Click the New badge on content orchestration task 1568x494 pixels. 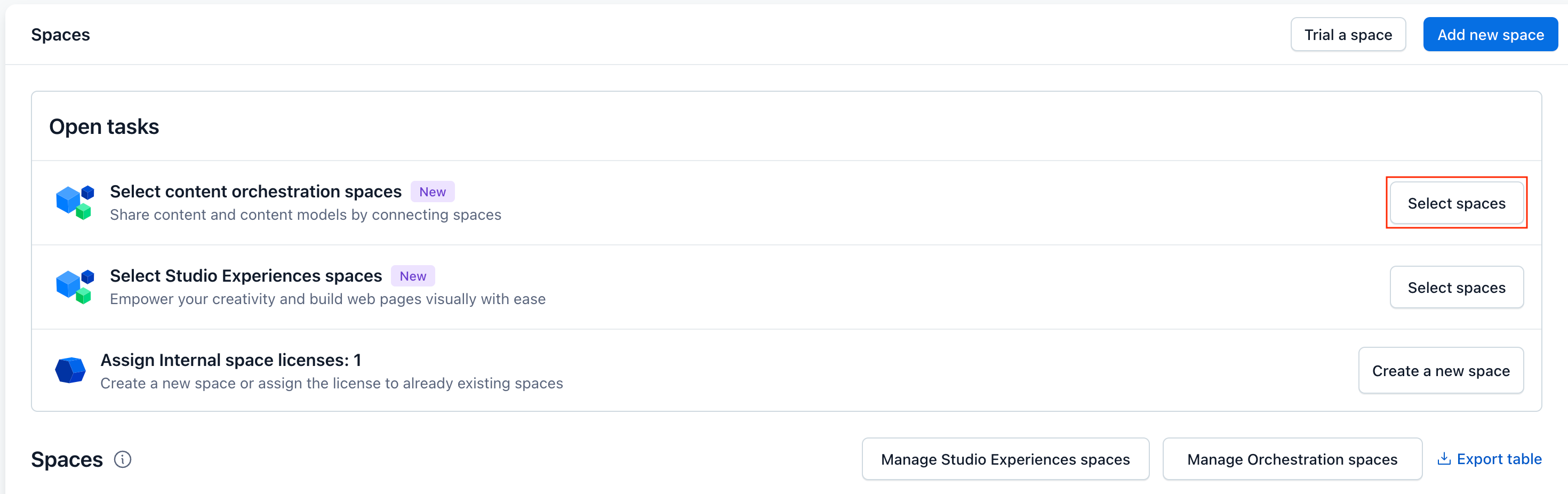[432, 192]
